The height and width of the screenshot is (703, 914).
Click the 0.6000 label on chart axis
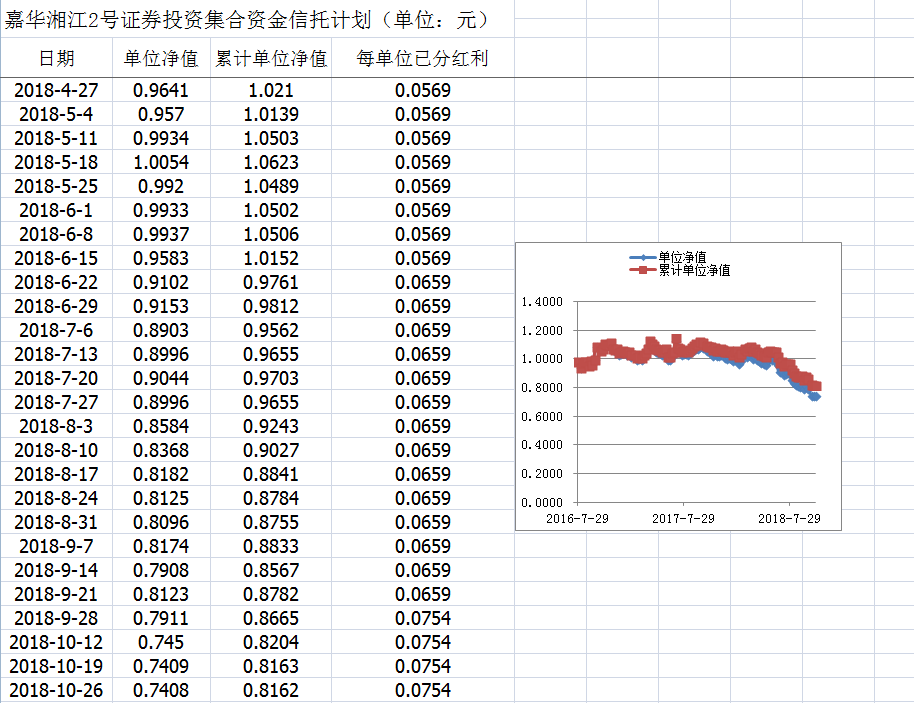point(542,416)
